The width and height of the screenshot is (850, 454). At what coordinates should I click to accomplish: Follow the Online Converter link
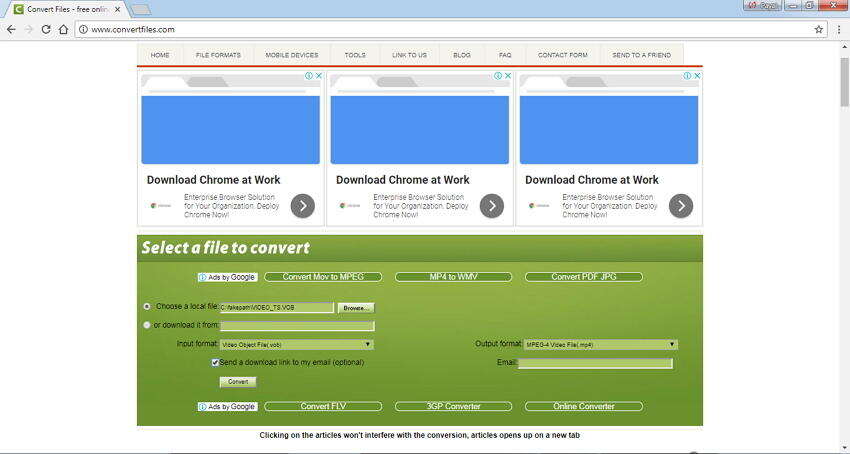[584, 406]
